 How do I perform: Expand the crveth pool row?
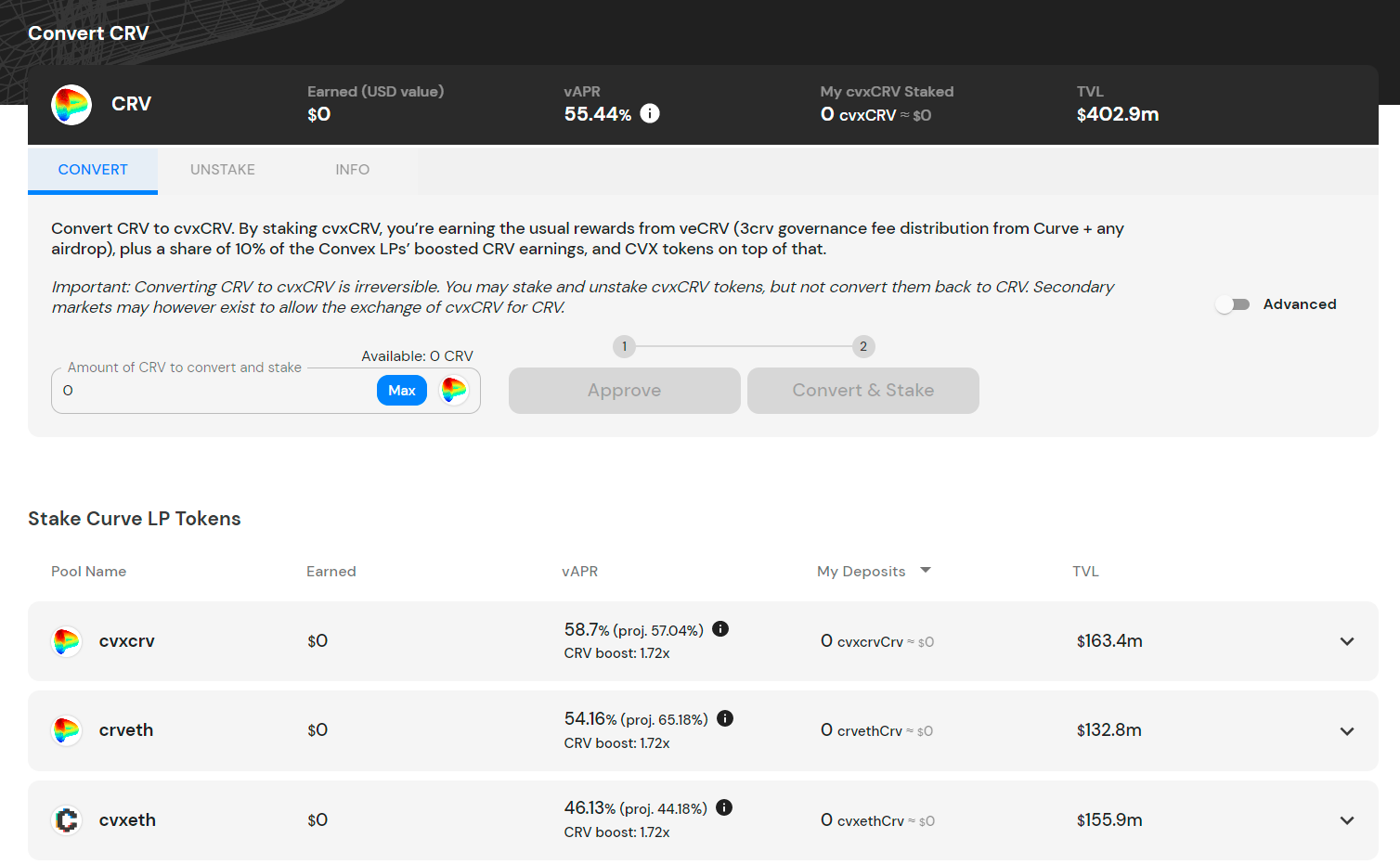click(x=1346, y=731)
